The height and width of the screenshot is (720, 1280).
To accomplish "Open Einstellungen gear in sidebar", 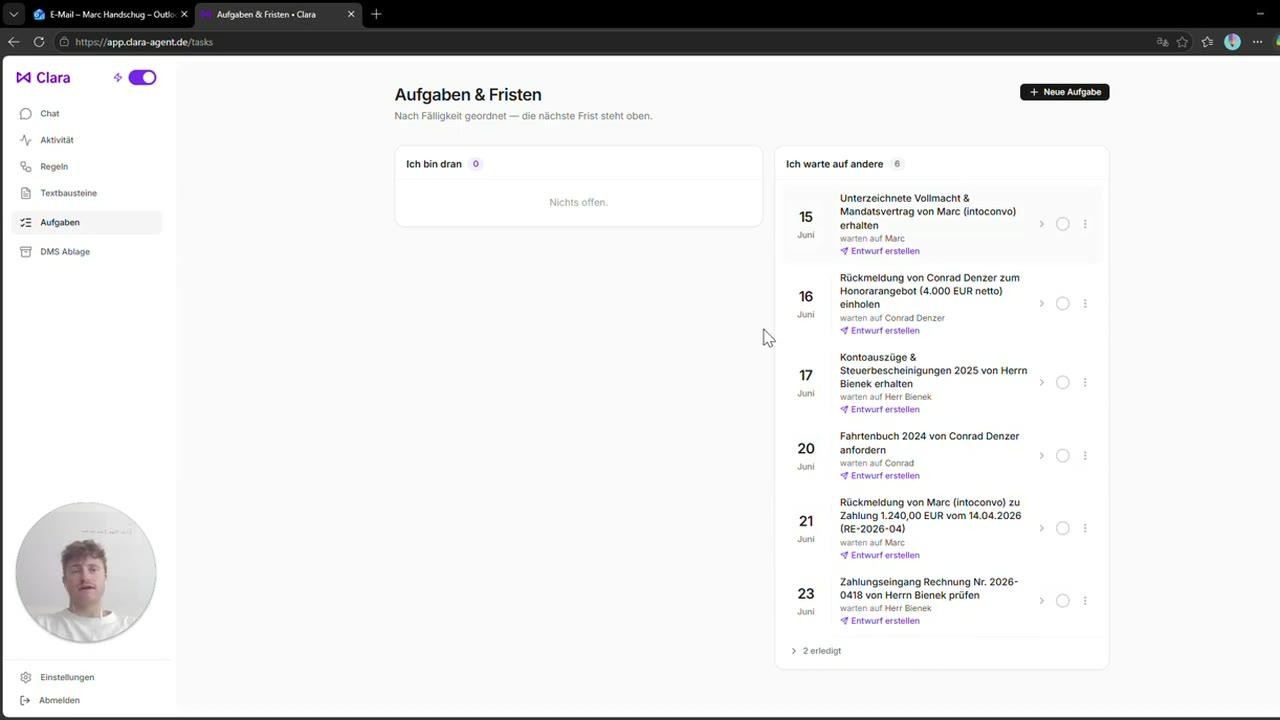I will 26,677.
